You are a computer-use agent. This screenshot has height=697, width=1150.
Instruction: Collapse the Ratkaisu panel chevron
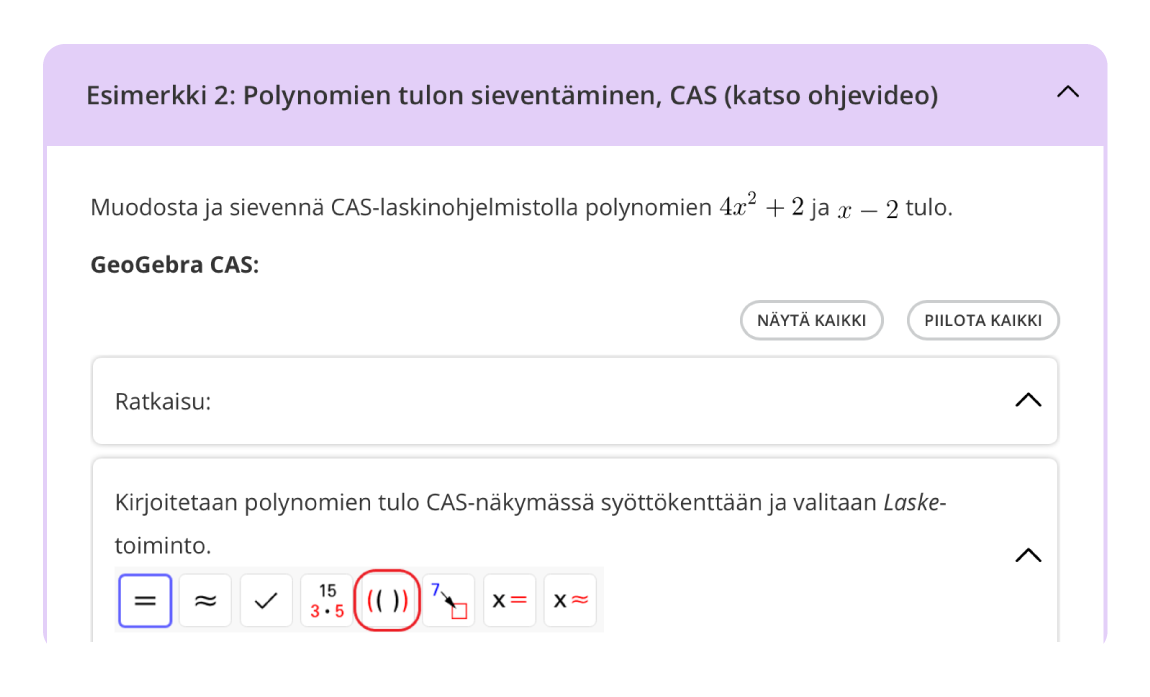pos(1028,400)
